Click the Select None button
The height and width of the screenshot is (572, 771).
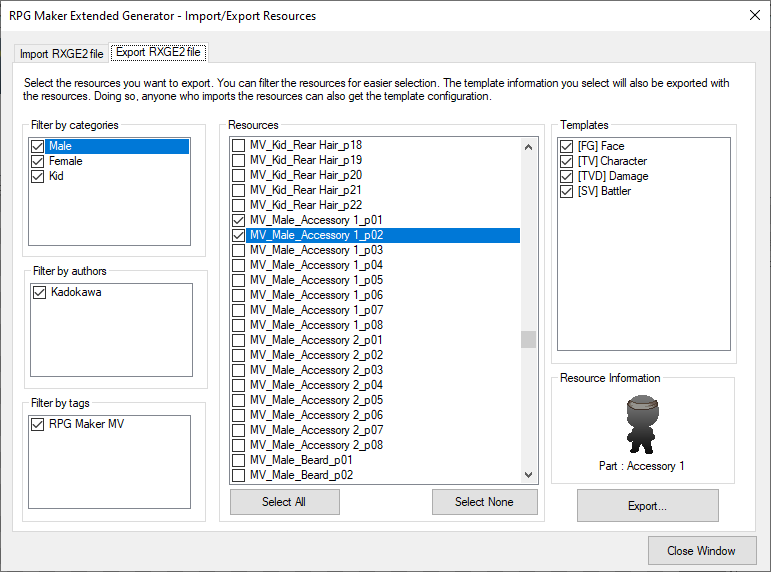pos(485,502)
